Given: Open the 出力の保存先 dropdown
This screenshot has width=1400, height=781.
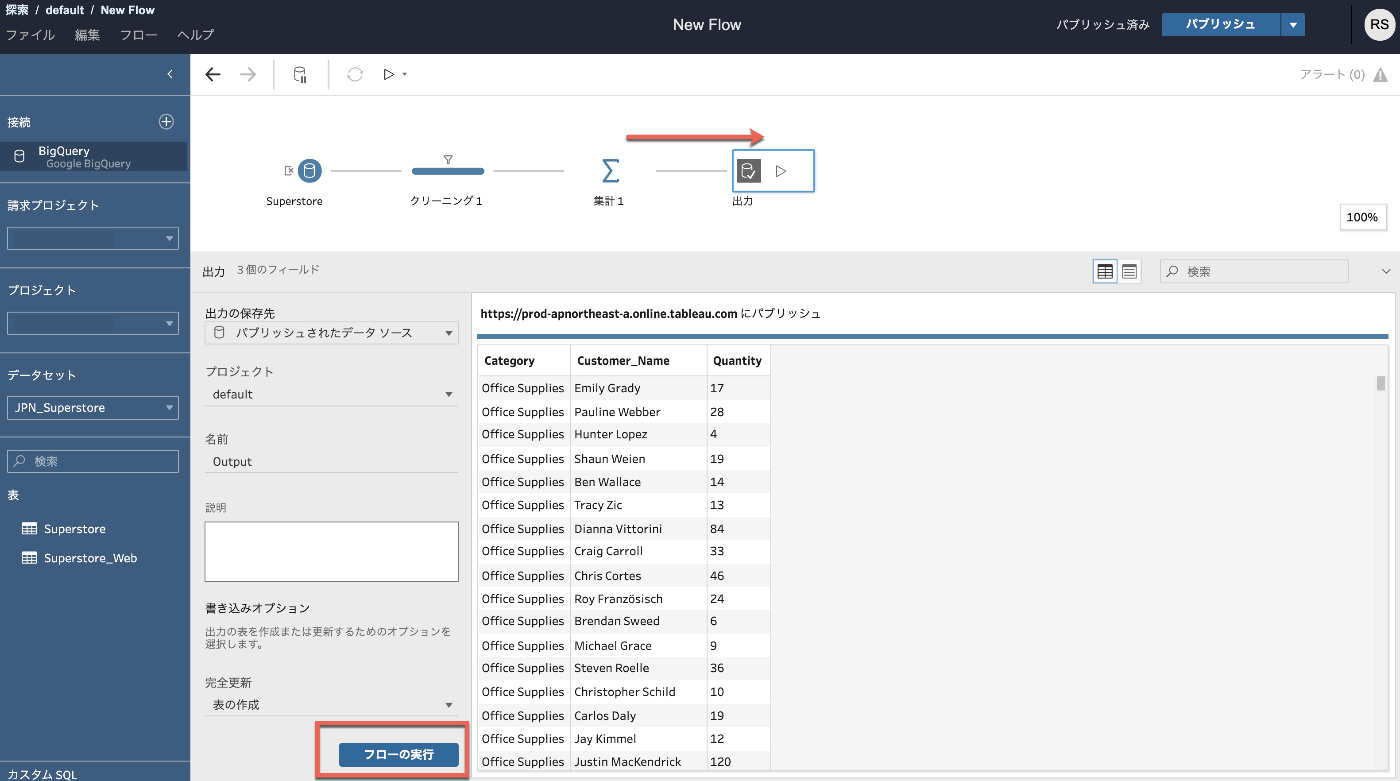Looking at the screenshot, I should click(332, 333).
